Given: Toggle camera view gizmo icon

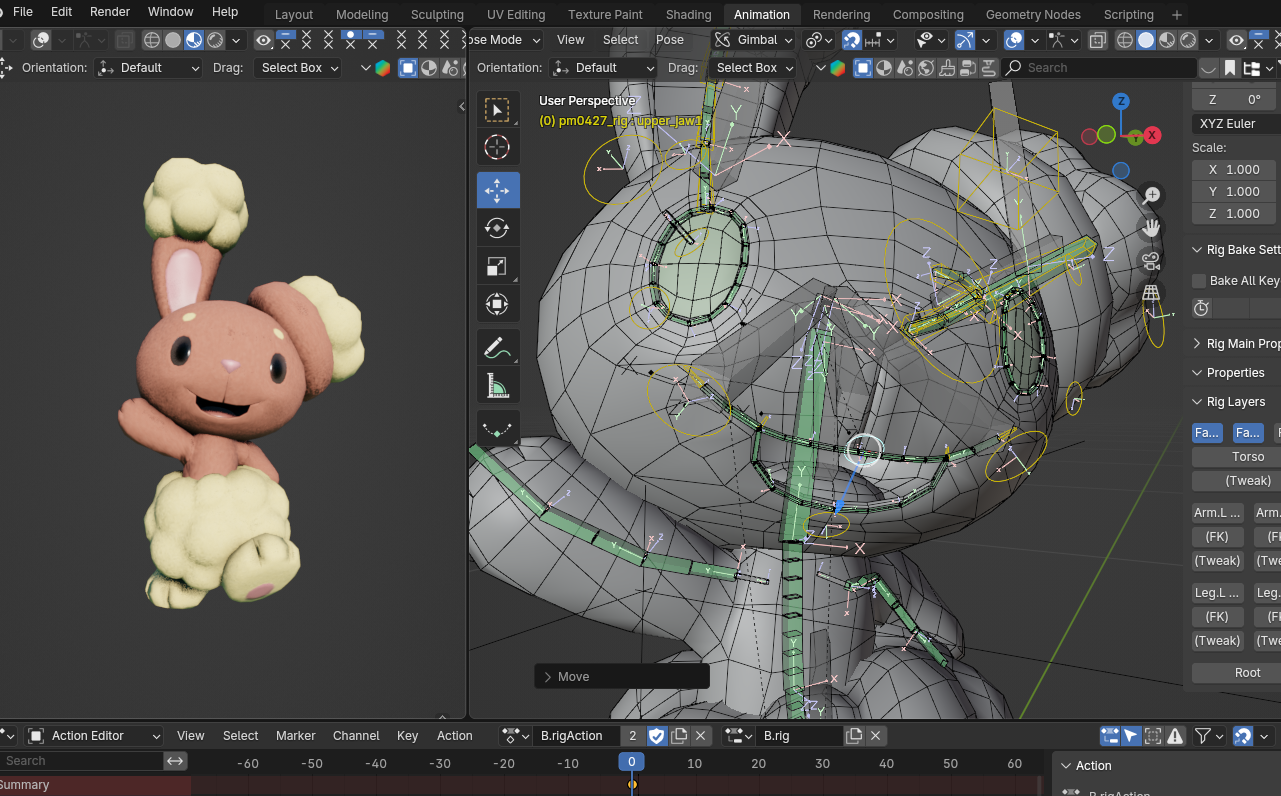Looking at the screenshot, I should pyautogui.click(x=1151, y=261).
